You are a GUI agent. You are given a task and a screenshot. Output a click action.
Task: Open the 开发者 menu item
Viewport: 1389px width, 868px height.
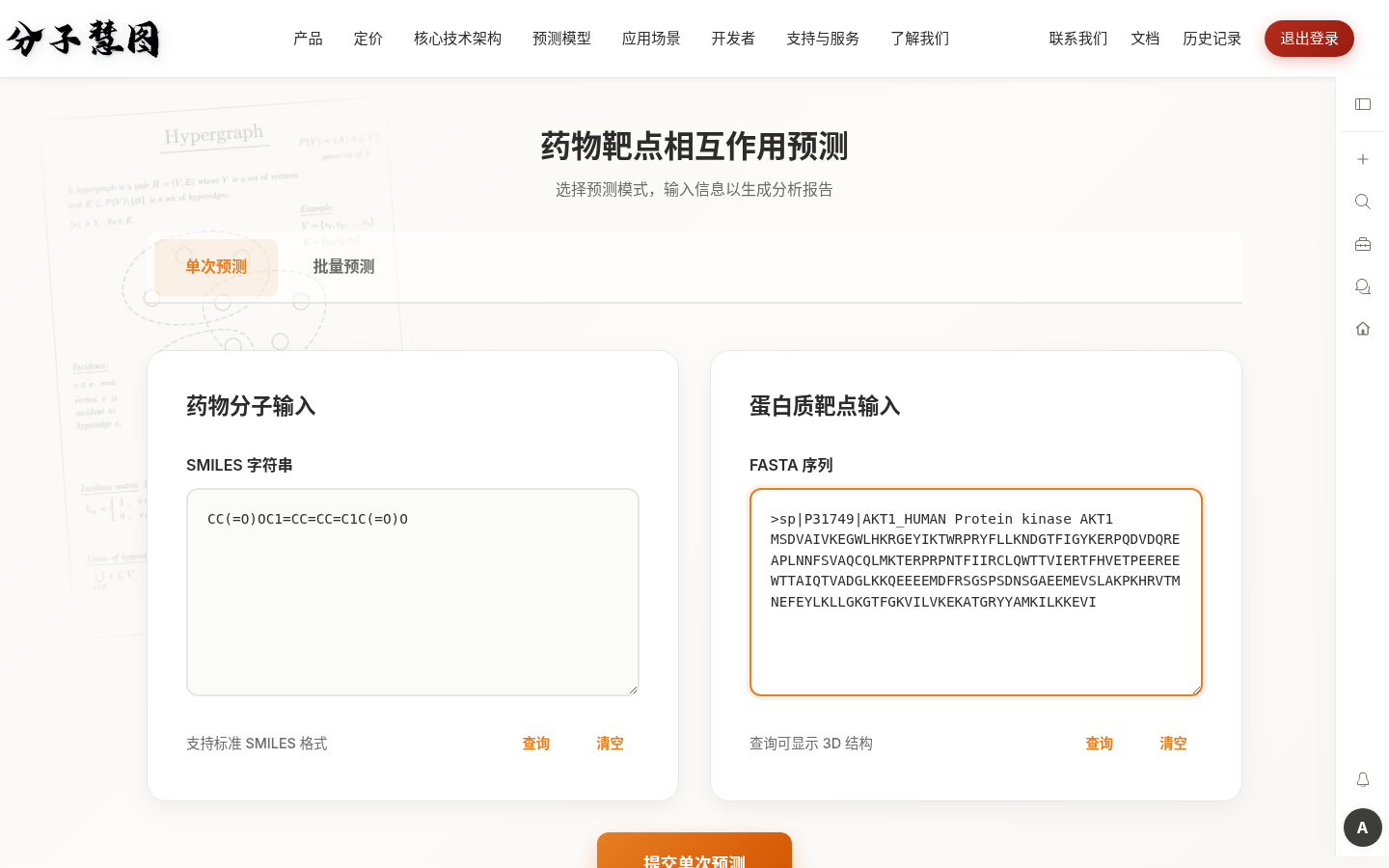tap(733, 39)
